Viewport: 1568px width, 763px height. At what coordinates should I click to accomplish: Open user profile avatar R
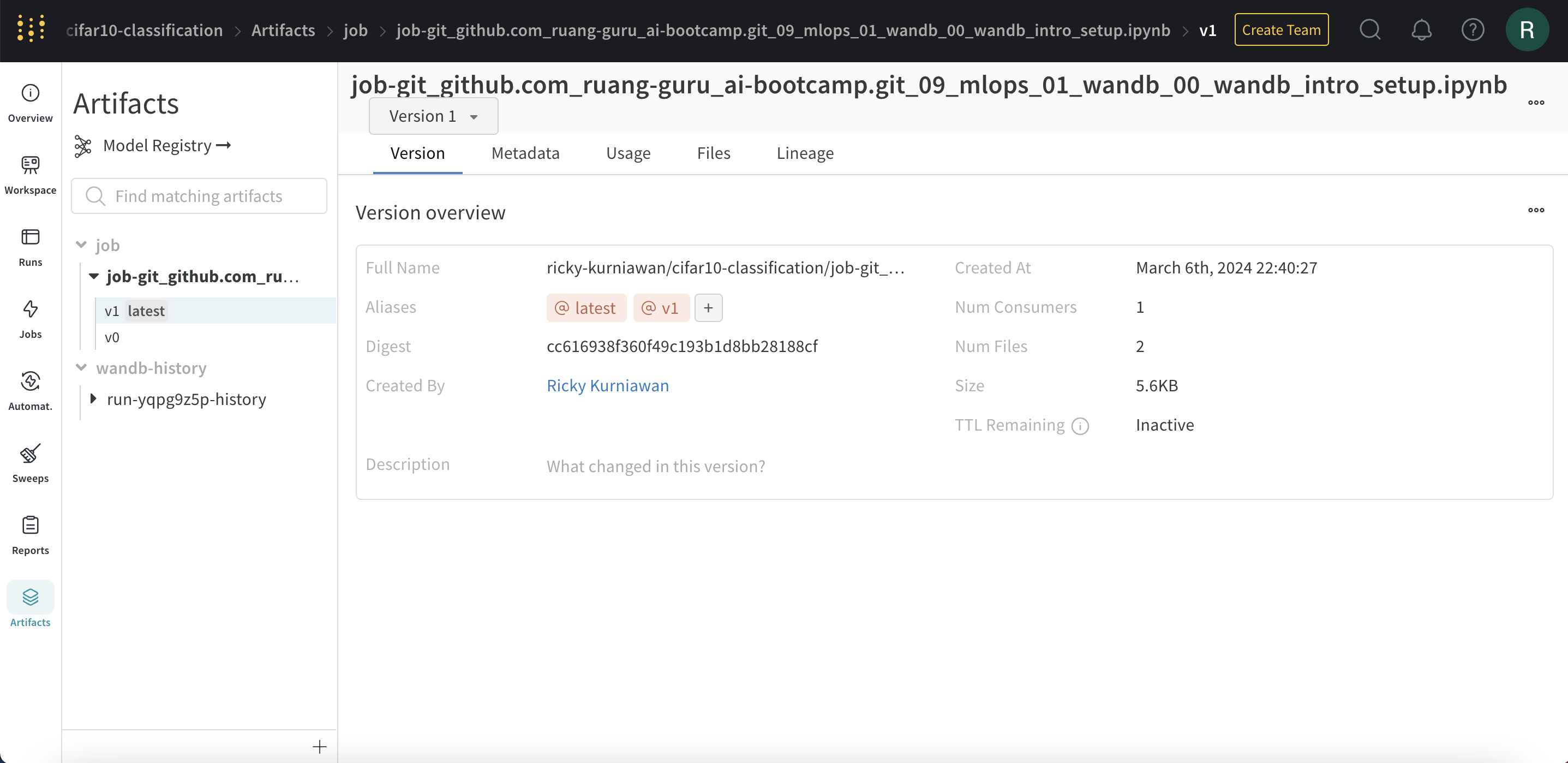click(1527, 29)
